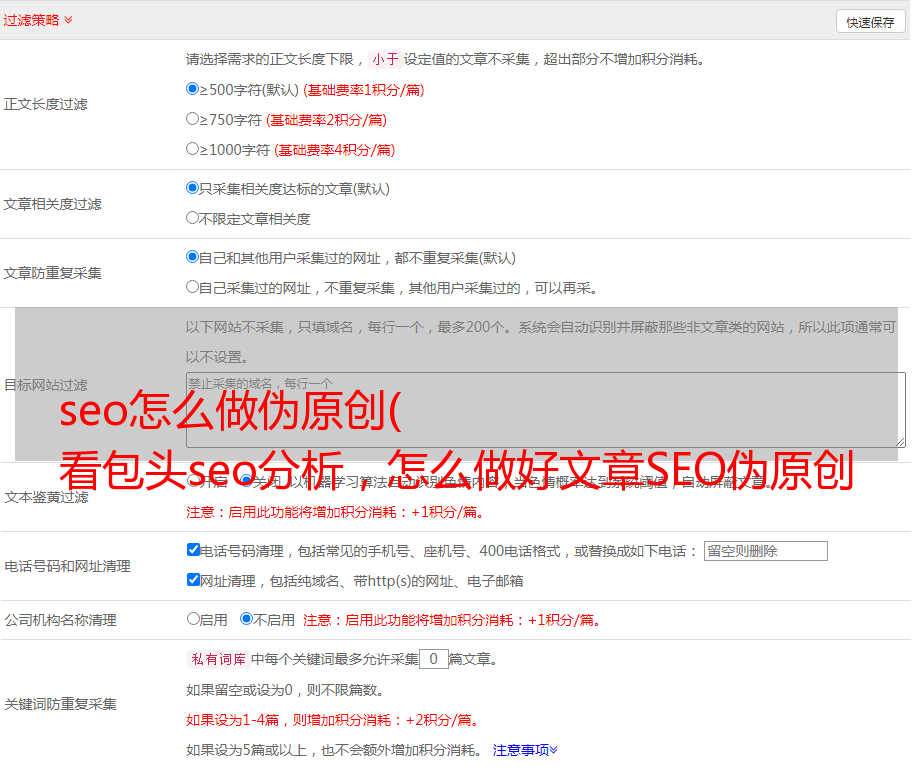Enable 公司机构名称清理 with 启用 radio

193,619
